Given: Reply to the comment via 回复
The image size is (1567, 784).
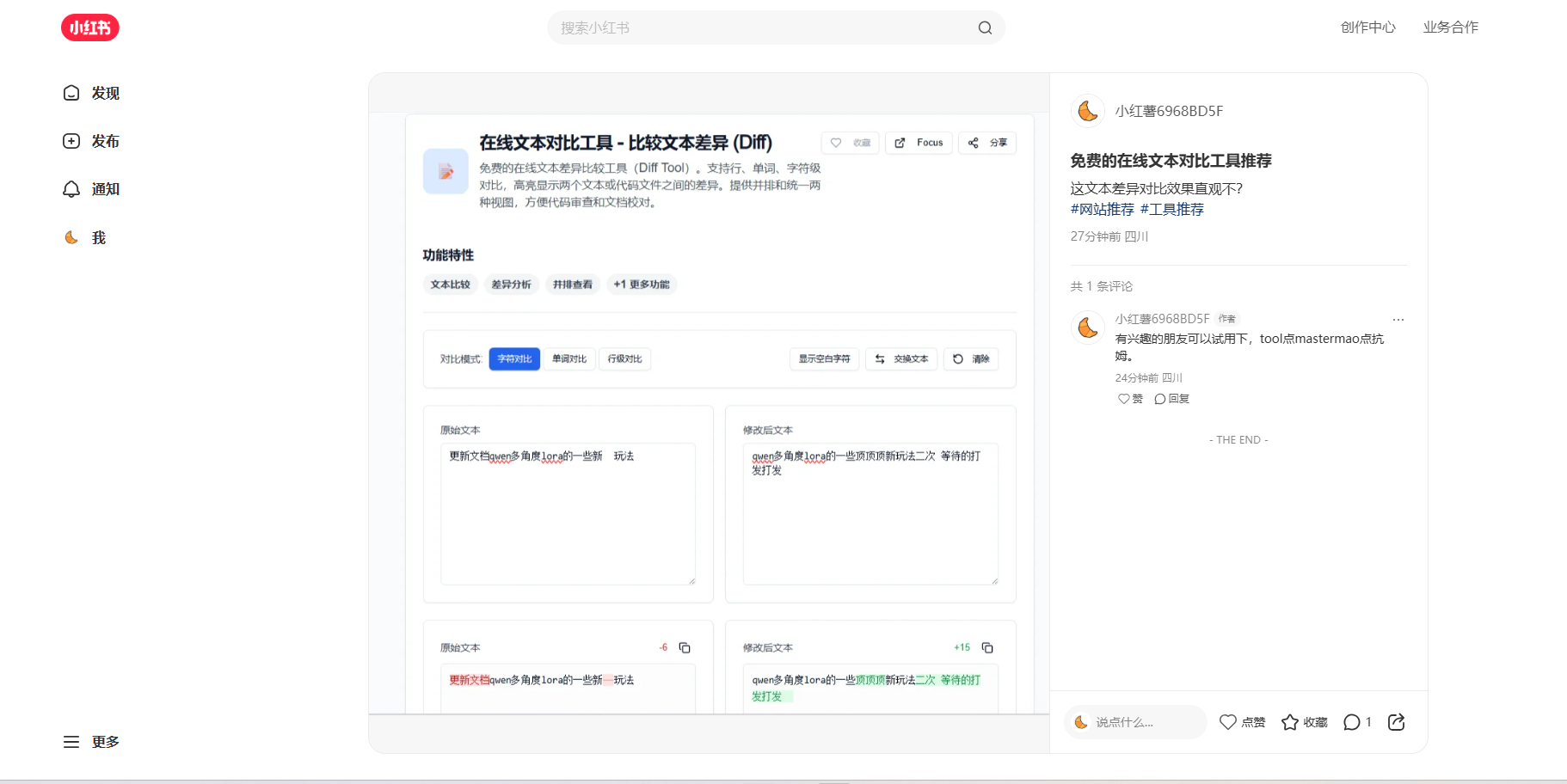Looking at the screenshot, I should 1171,399.
